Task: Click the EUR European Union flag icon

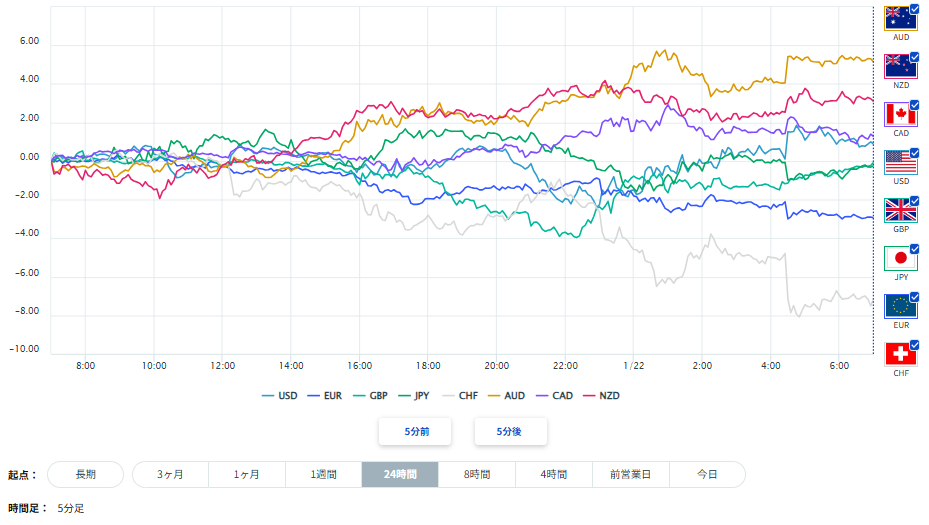Action: 901,306
